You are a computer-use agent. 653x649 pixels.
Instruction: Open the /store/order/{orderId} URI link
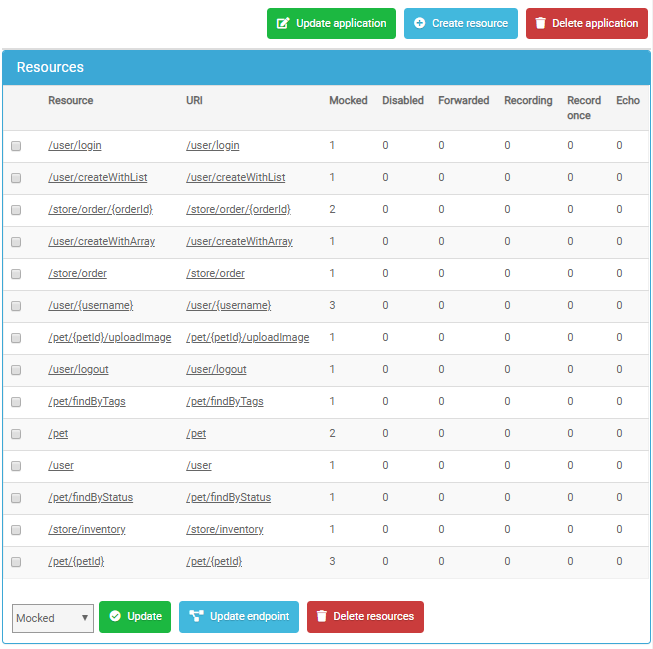tap(239, 209)
